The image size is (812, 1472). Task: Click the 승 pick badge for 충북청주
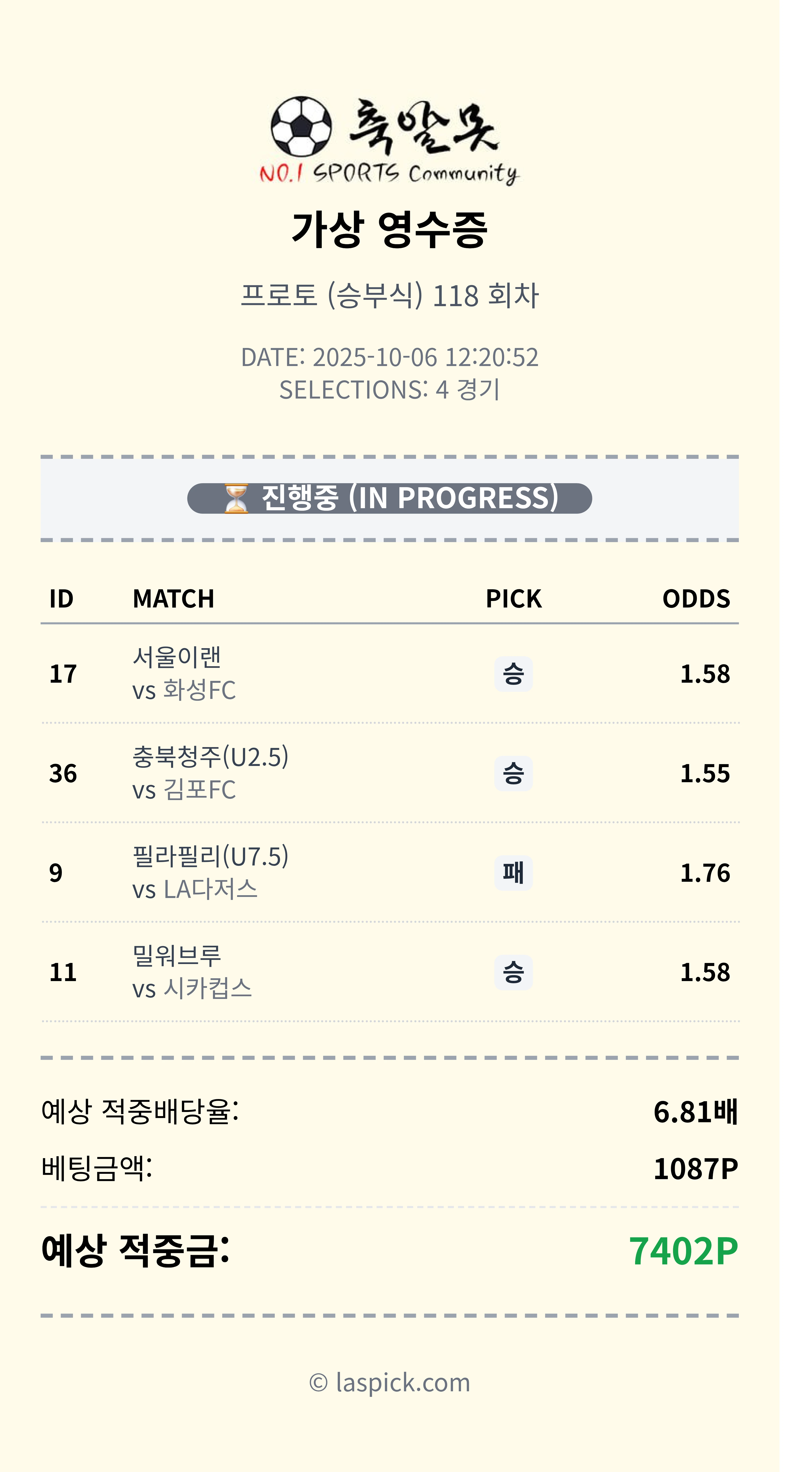(513, 773)
